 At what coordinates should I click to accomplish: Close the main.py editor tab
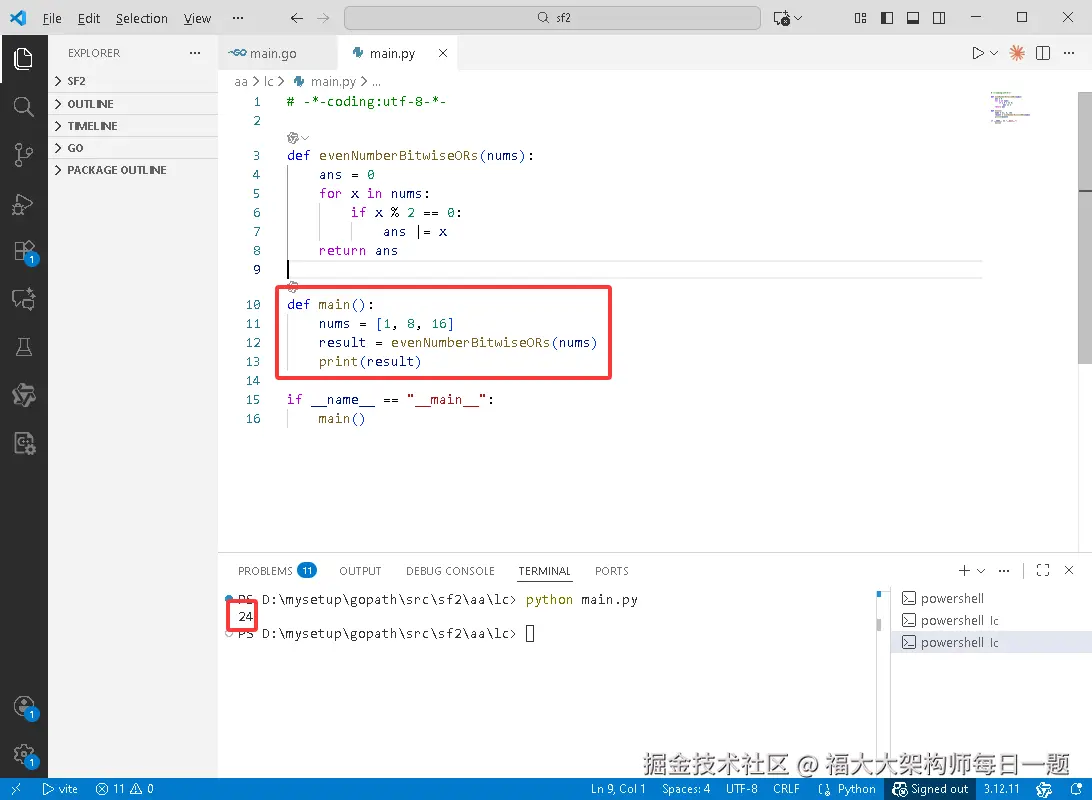(x=443, y=53)
